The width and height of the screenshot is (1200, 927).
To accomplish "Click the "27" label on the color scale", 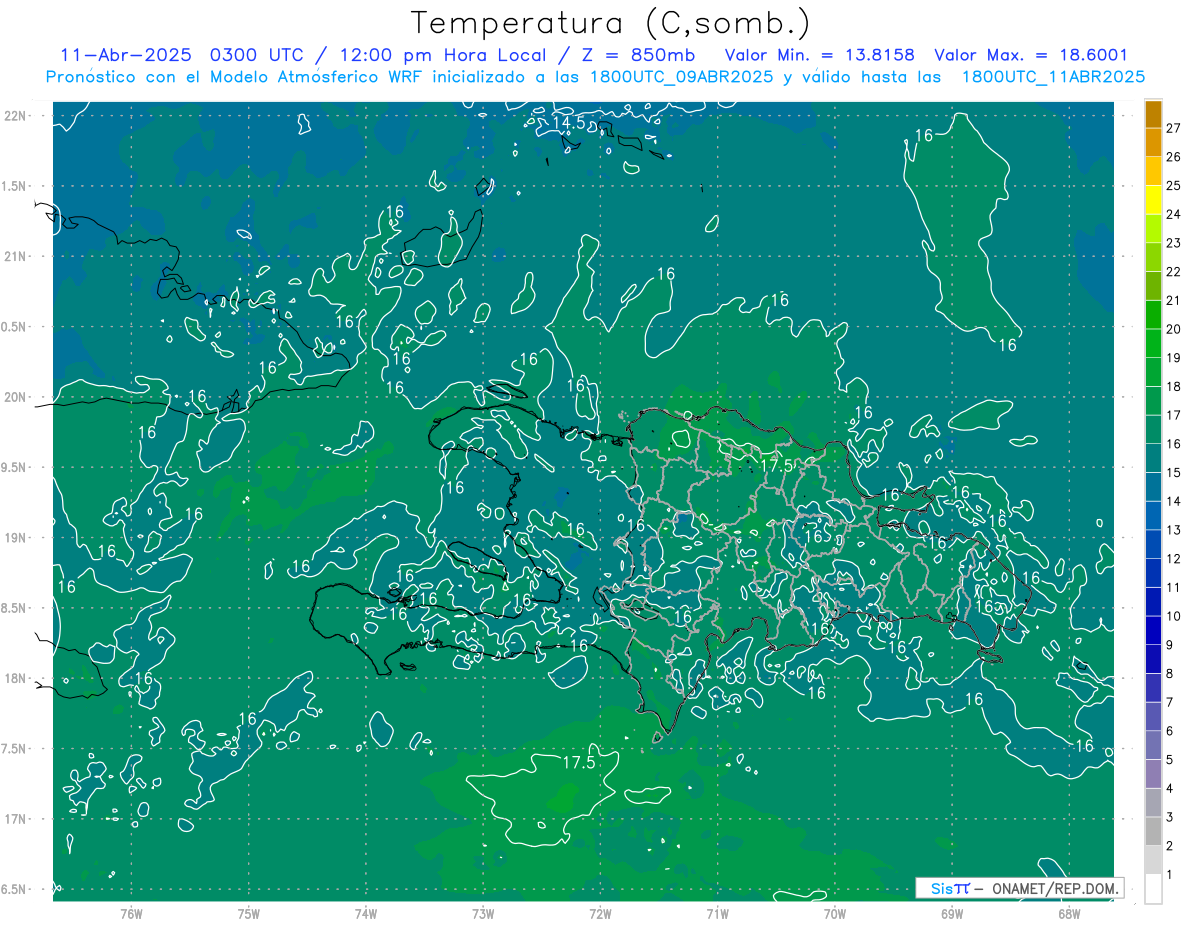I will [x=1173, y=128].
